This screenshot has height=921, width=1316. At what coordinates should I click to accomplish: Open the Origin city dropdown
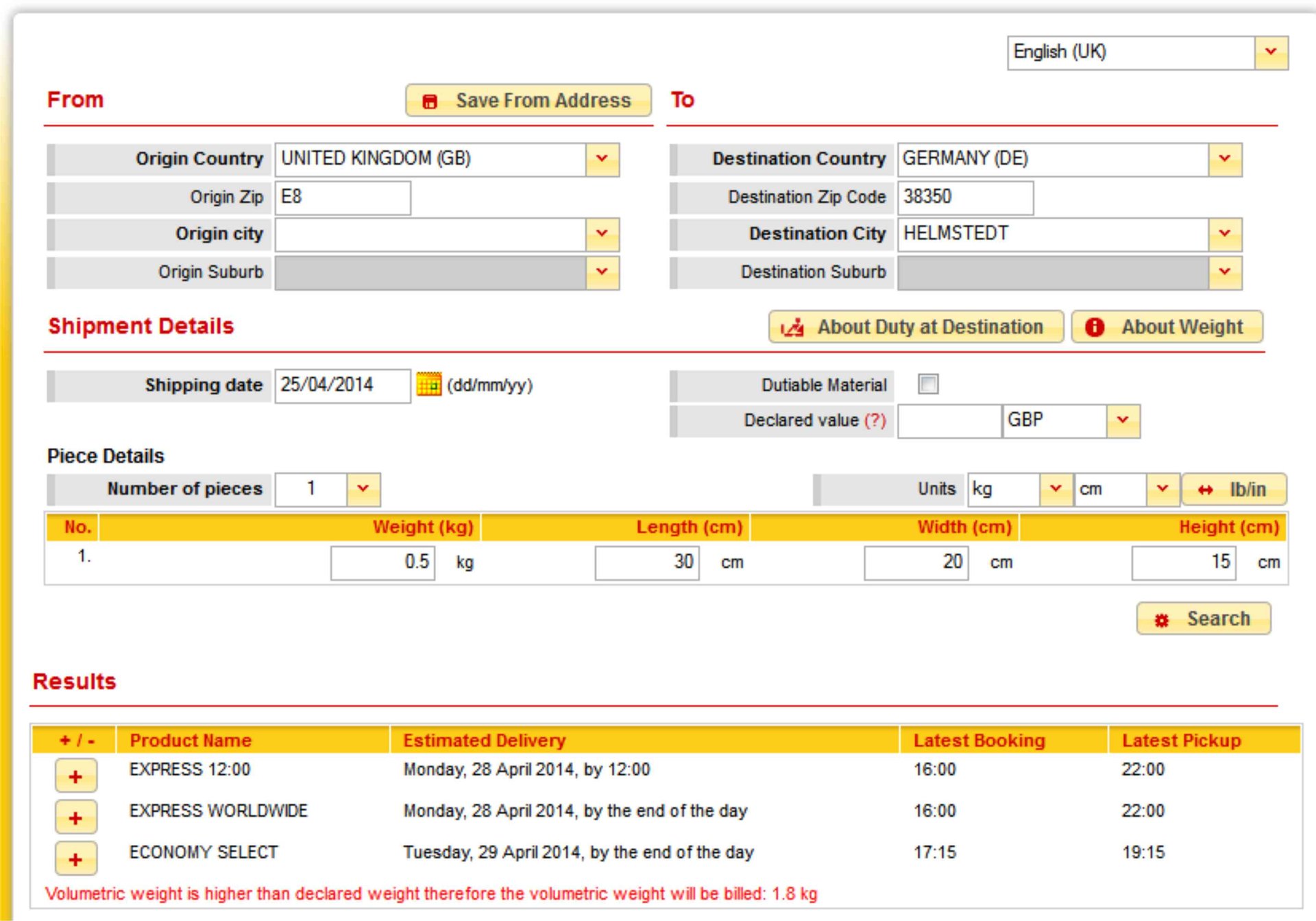602,234
